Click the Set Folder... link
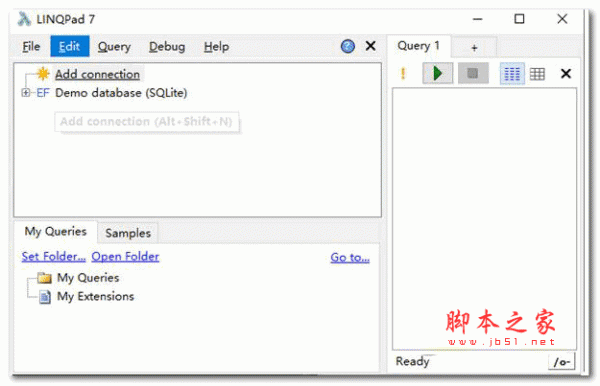 pyautogui.click(x=54, y=257)
